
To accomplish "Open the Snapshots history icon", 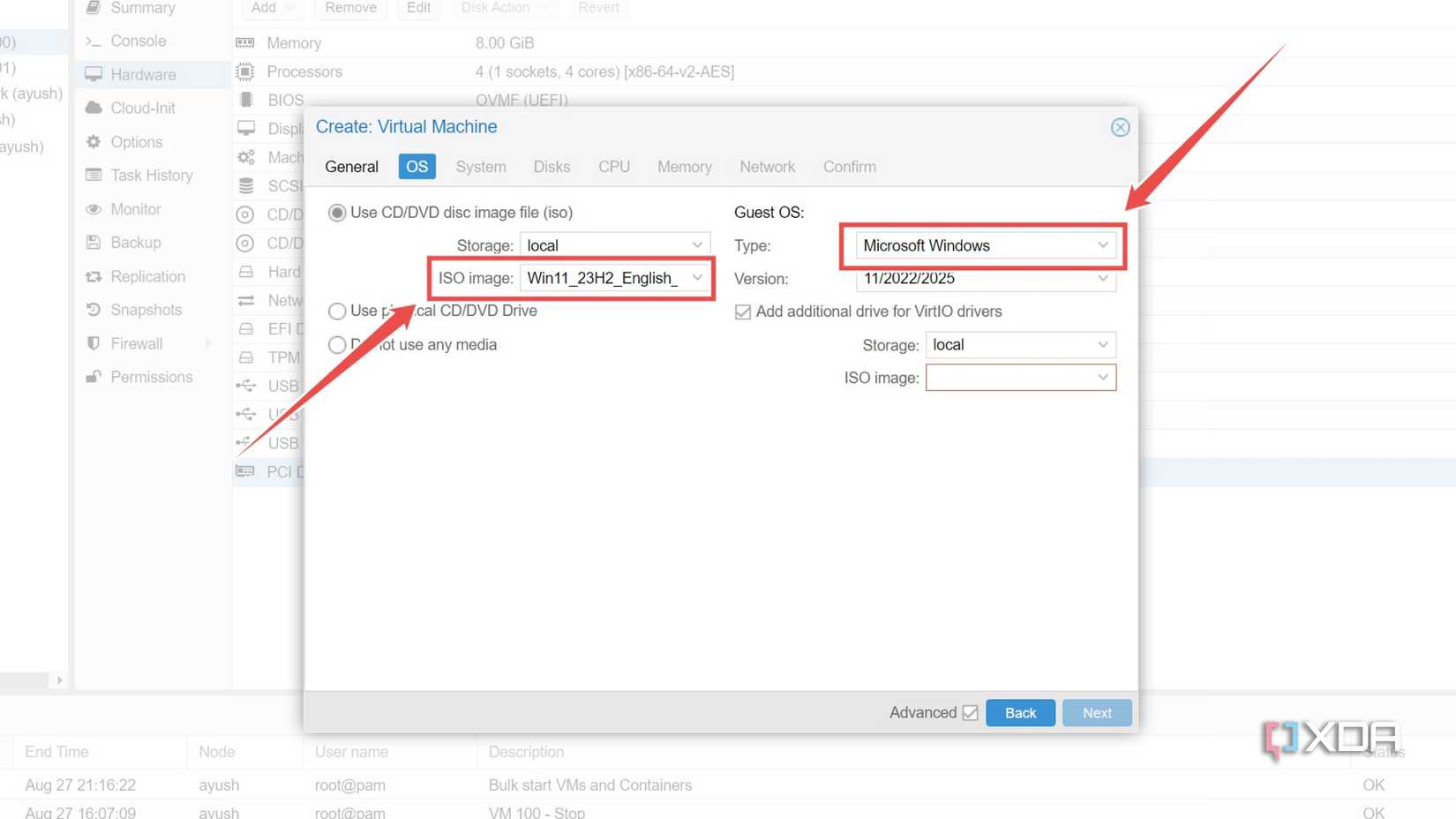I will click(x=94, y=310).
